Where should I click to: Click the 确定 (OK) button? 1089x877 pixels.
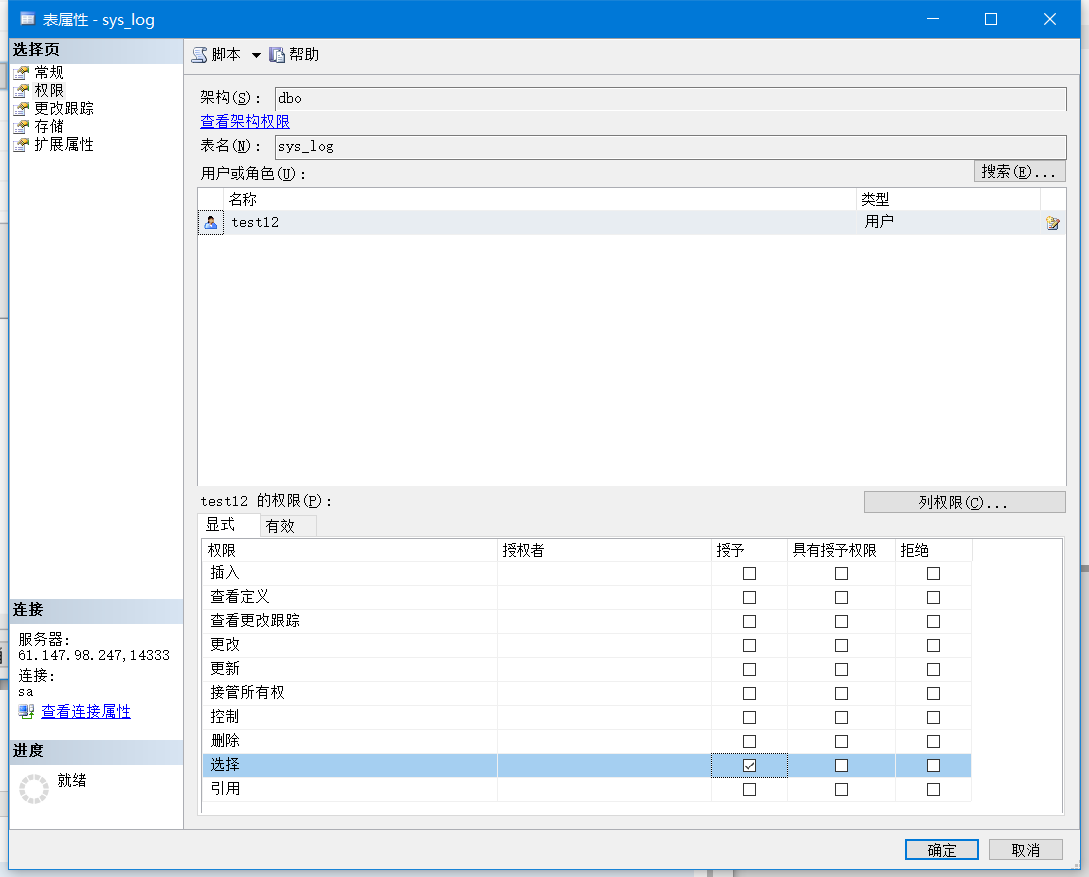pyautogui.click(x=942, y=850)
